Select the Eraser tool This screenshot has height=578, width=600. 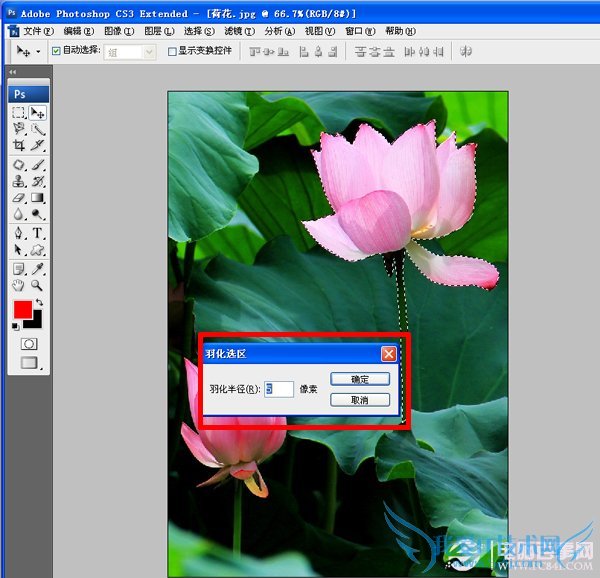click(x=18, y=199)
